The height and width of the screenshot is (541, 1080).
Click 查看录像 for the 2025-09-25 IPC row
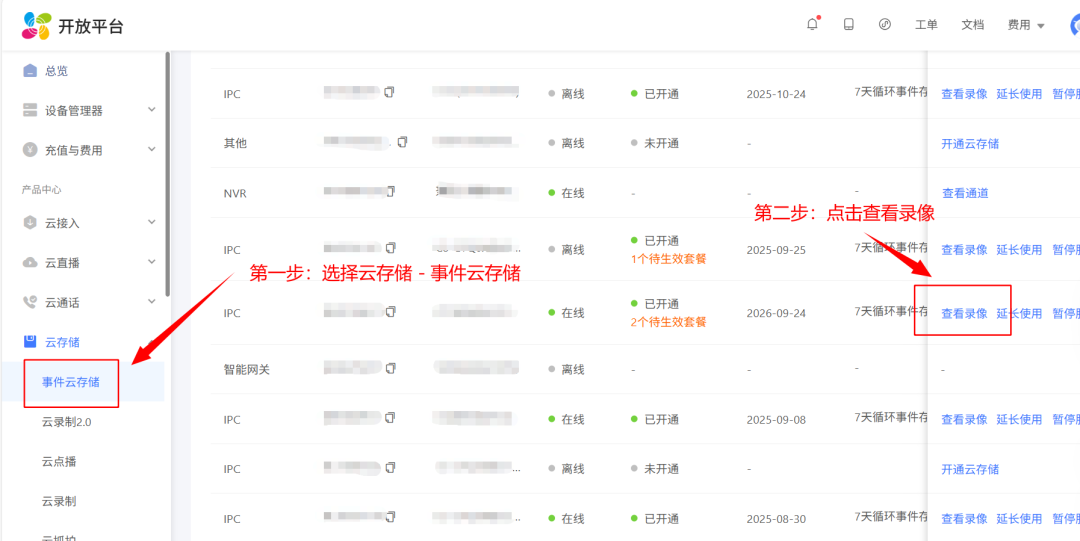[964, 249]
